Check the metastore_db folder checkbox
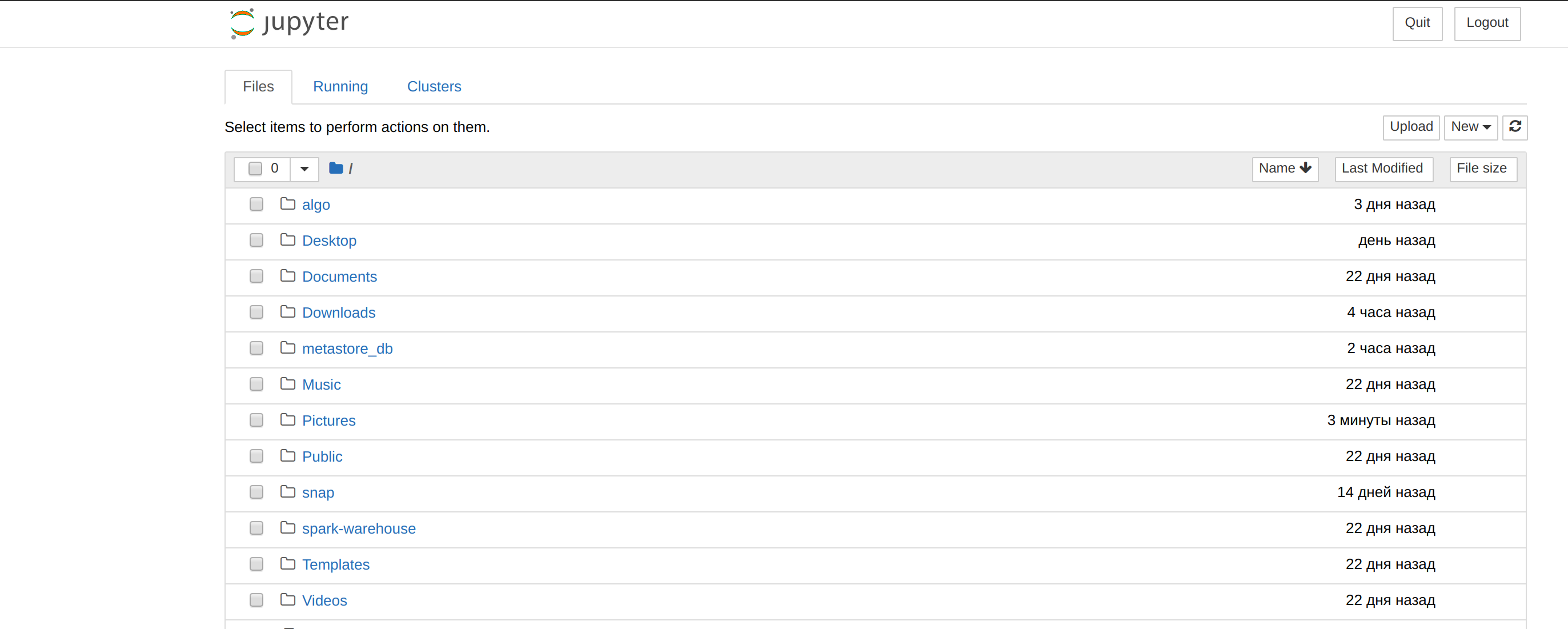Viewport: 1568px width, 629px height. tap(256, 348)
